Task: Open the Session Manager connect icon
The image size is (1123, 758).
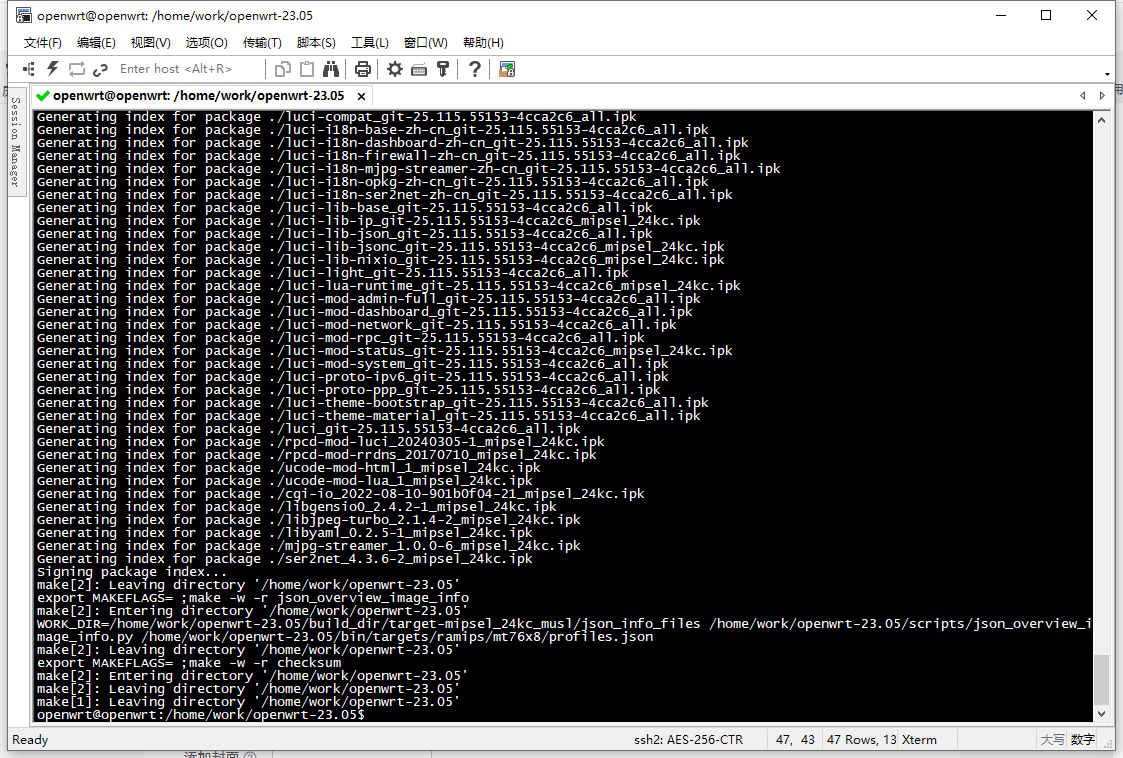Action: pos(29,69)
